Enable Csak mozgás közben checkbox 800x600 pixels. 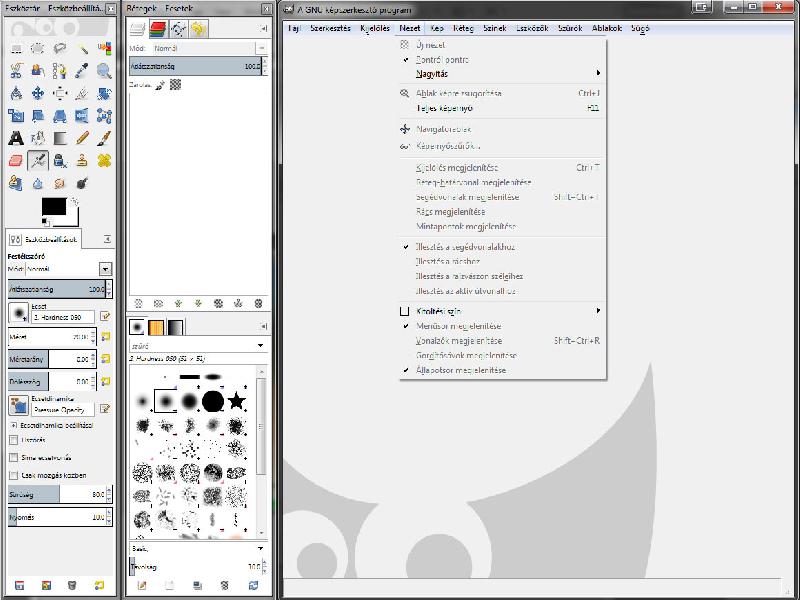(14, 476)
